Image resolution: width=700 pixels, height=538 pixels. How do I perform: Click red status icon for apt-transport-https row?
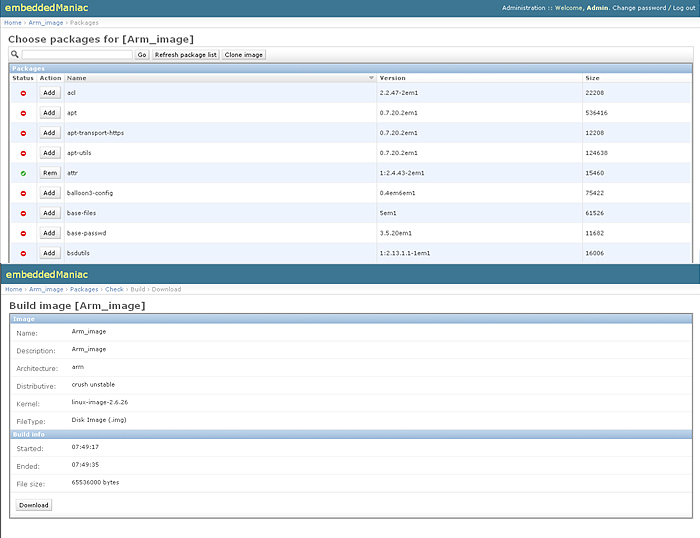point(23,133)
